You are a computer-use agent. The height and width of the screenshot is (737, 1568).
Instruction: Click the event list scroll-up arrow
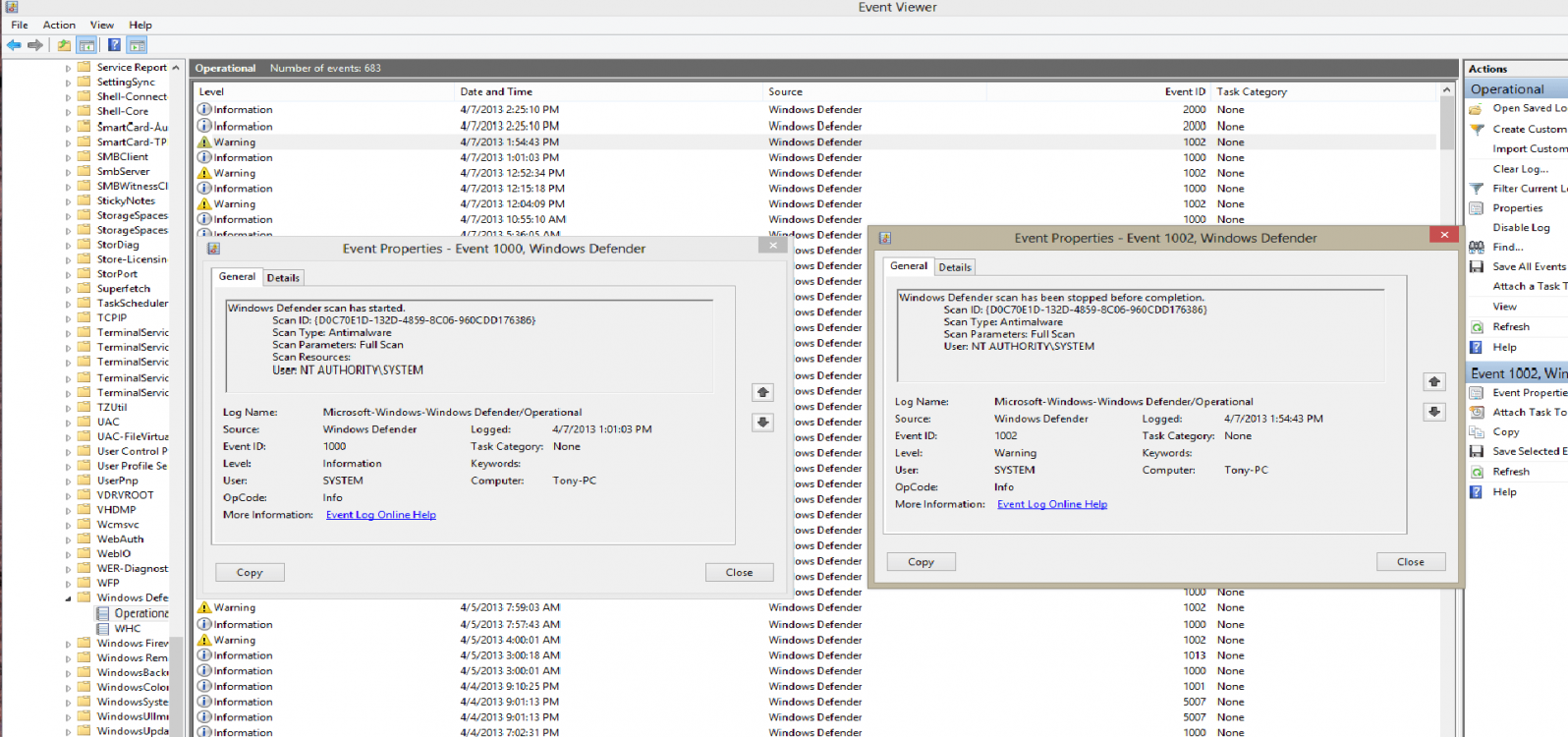(x=1446, y=90)
